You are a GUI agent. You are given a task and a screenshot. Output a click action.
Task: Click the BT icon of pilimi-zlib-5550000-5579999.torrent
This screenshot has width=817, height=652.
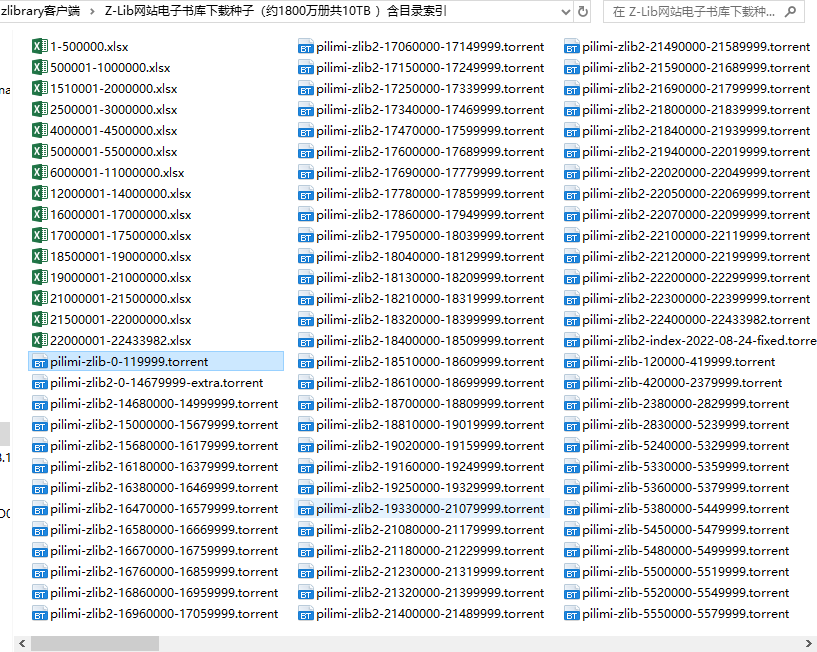click(x=572, y=614)
